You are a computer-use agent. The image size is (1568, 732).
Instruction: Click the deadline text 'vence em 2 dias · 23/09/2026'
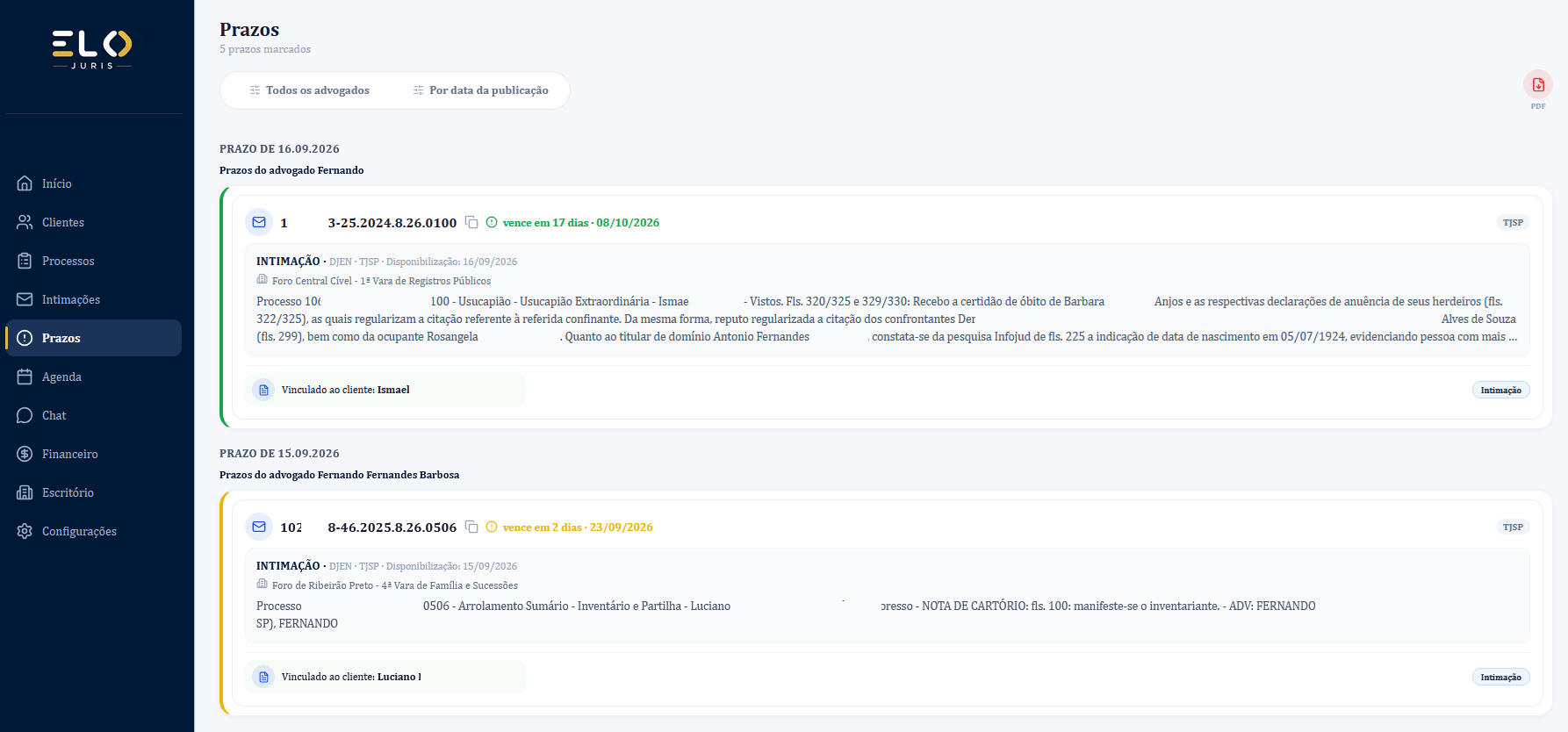578,527
